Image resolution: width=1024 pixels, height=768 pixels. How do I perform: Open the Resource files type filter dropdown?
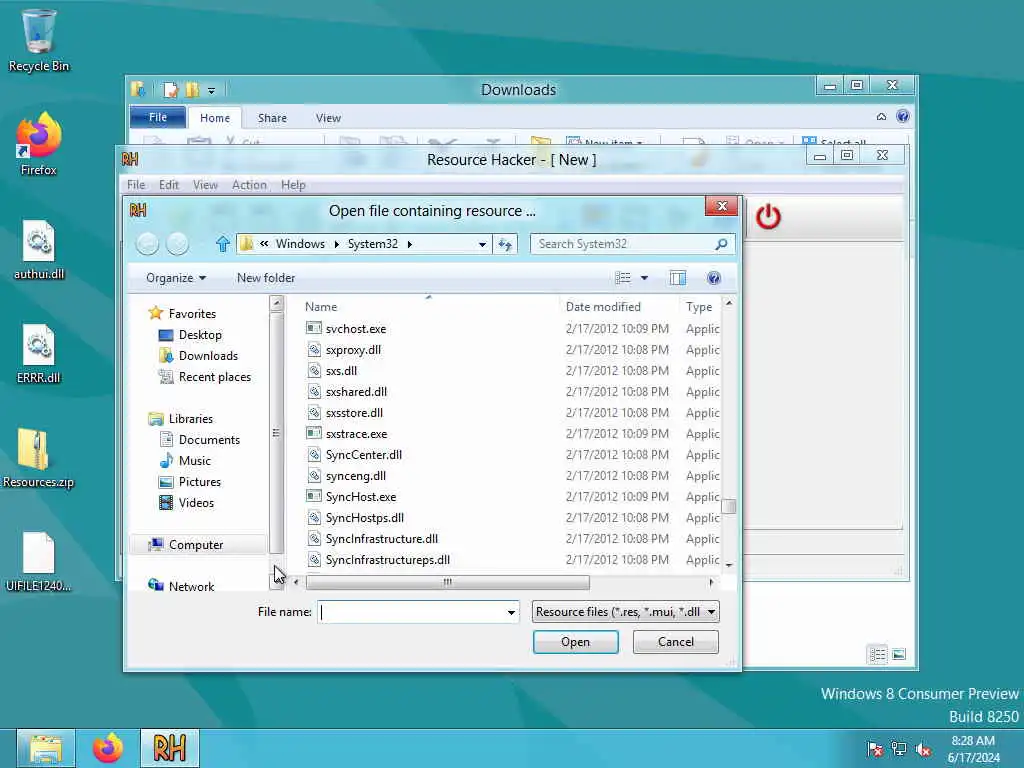(626, 612)
